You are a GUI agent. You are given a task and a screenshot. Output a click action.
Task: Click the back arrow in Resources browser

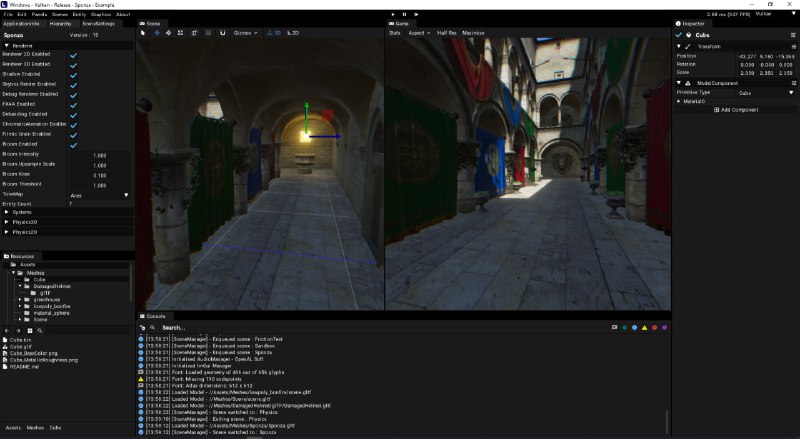(x=7, y=331)
